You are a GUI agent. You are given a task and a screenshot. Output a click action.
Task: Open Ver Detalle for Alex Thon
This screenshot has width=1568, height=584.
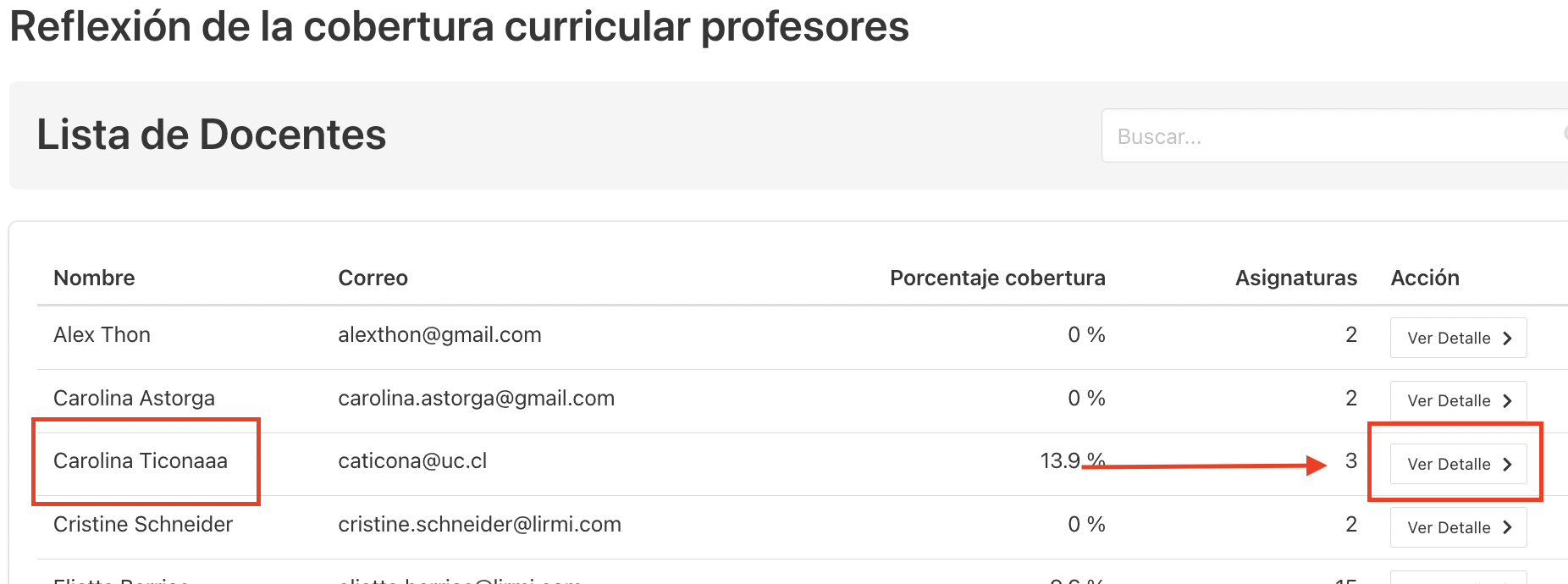1458,338
